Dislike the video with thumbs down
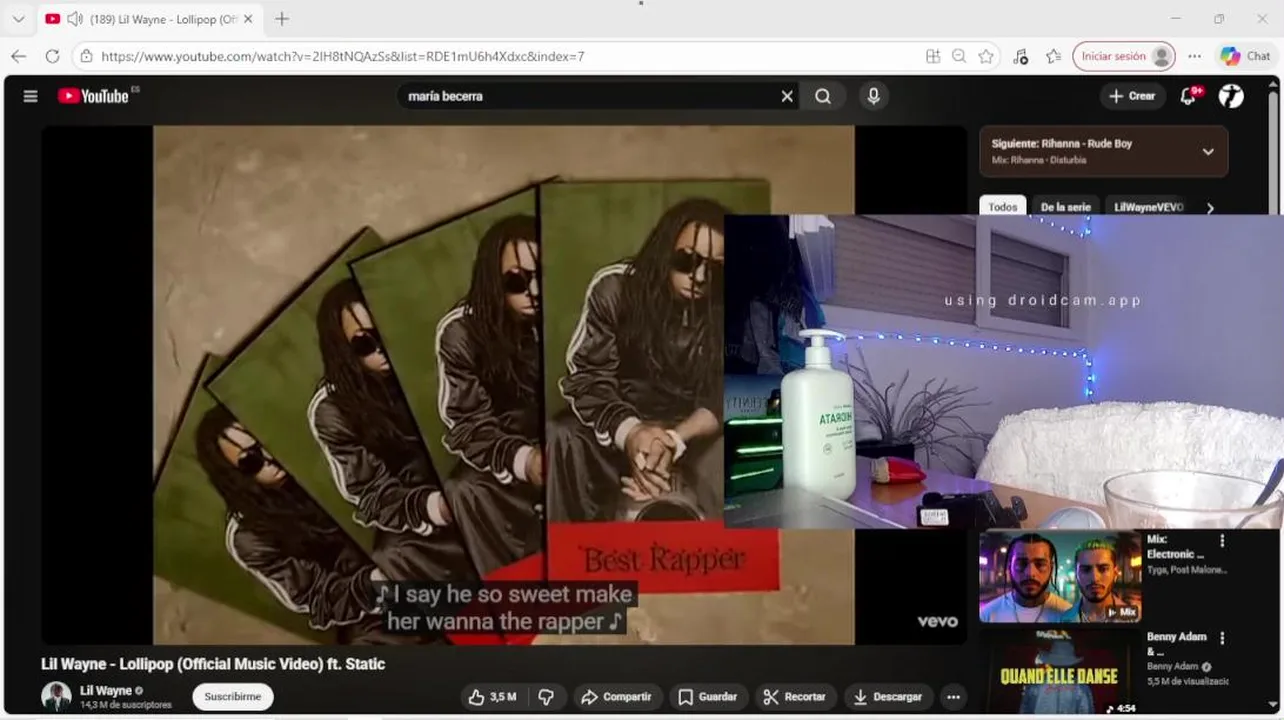Screen dimensions: 1284x720 coord(546,697)
